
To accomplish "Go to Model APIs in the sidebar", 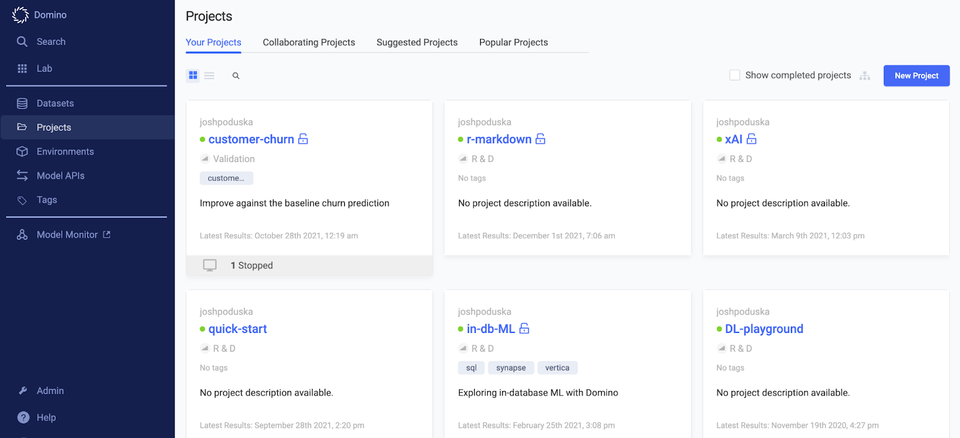I will pos(60,176).
